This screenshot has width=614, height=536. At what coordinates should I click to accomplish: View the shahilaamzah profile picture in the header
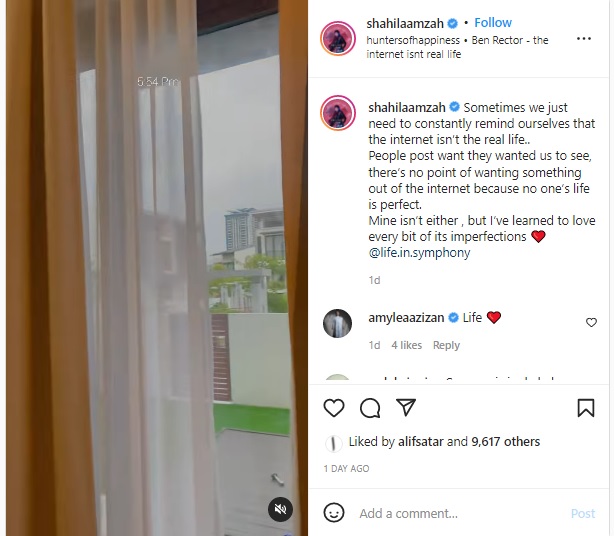click(338, 38)
